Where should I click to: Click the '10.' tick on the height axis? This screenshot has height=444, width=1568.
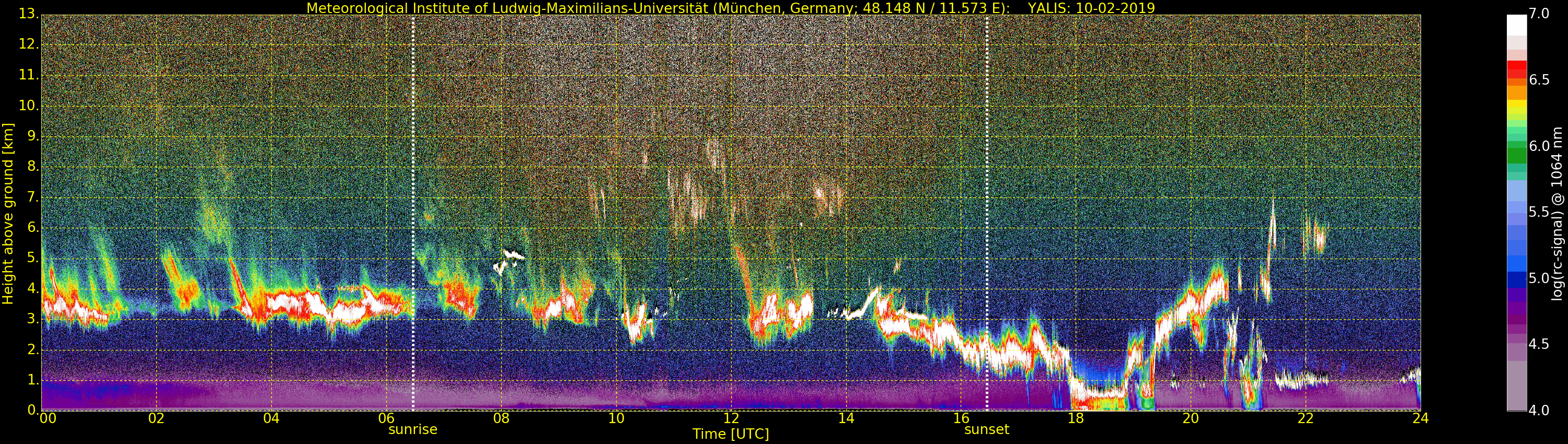pyautogui.click(x=28, y=105)
